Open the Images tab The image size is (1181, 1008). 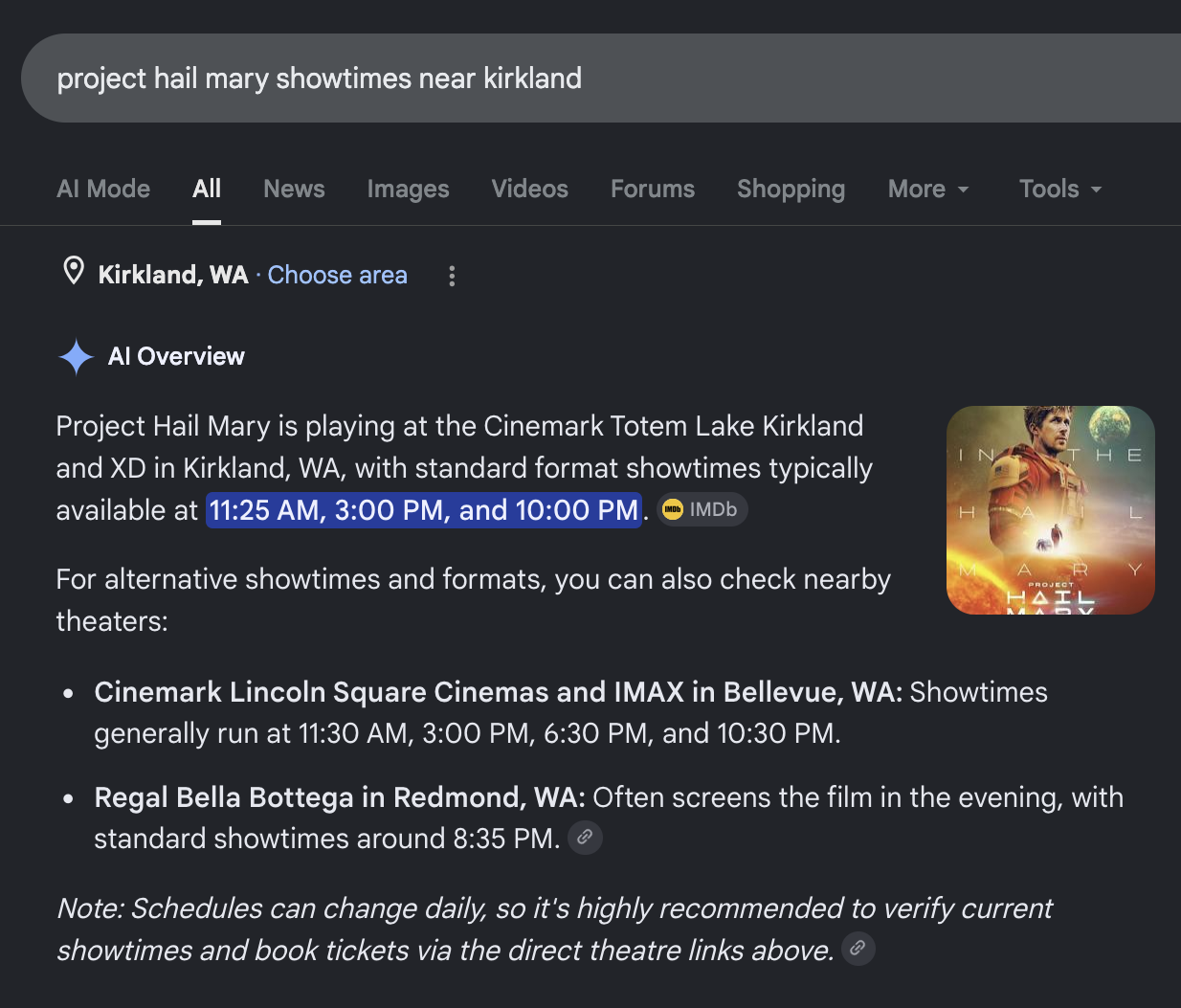(x=408, y=190)
